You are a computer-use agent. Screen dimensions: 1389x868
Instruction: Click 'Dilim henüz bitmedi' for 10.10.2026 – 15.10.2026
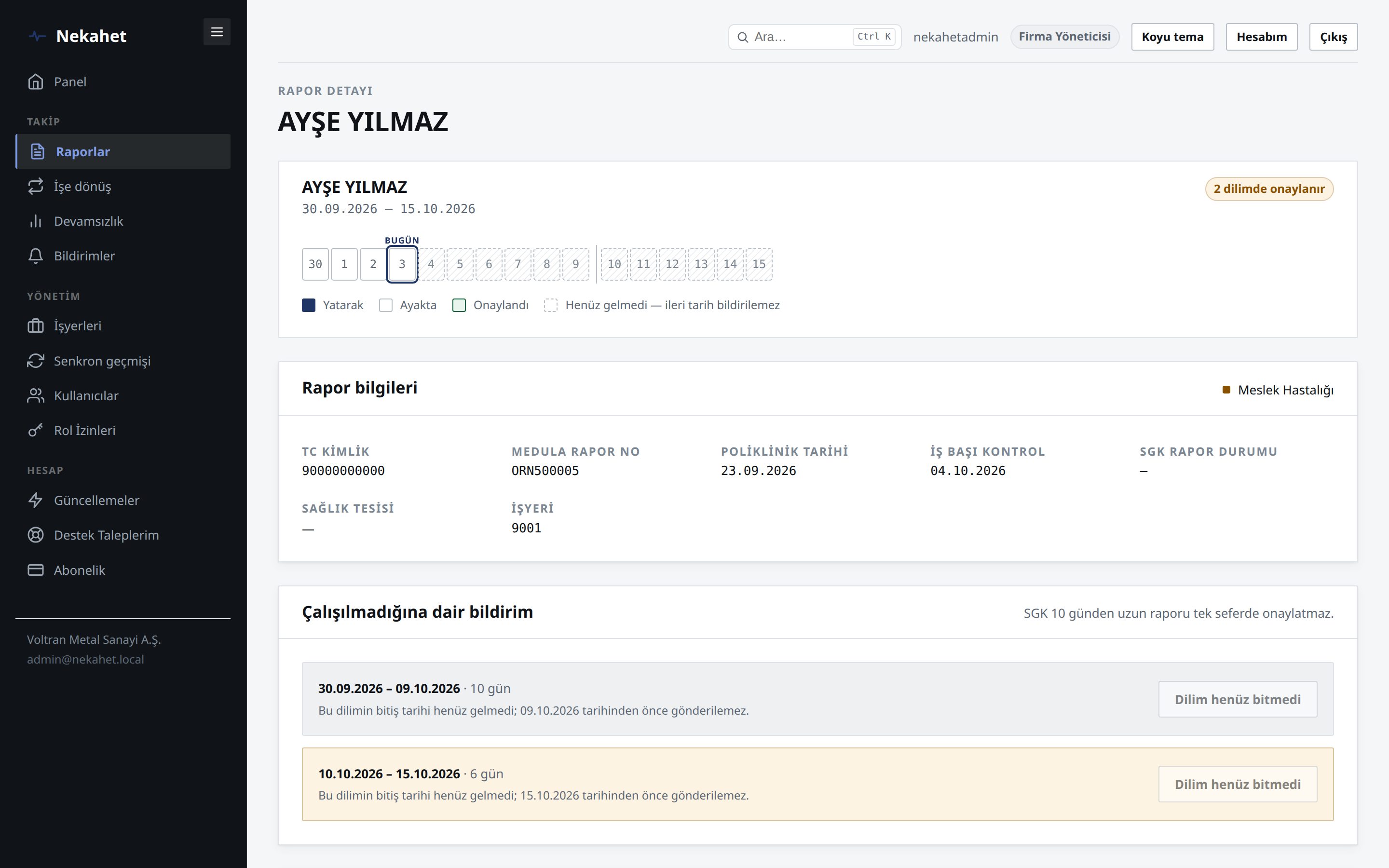point(1238,784)
